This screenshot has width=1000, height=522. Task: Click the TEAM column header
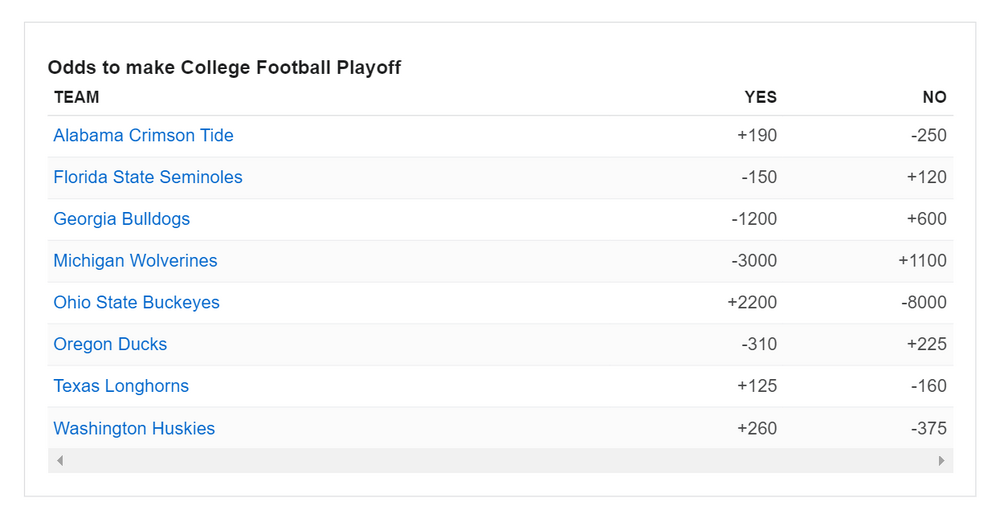tap(77, 97)
